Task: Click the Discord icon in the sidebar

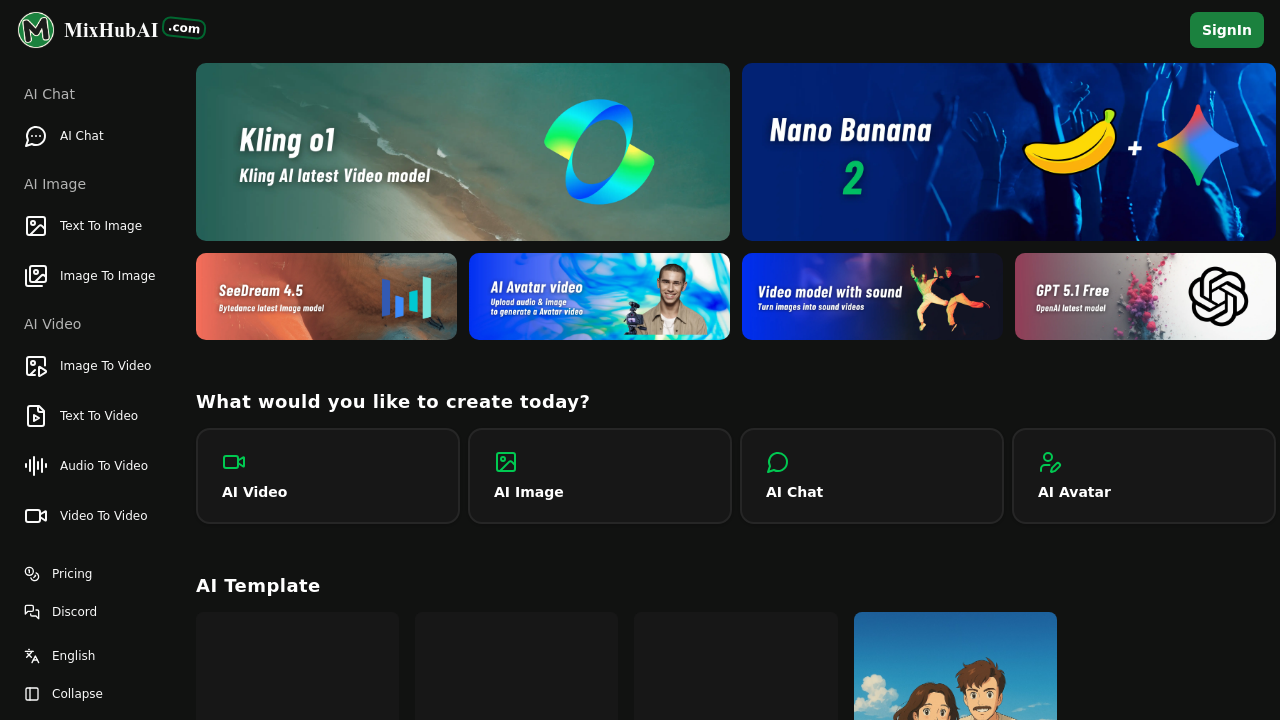Action: click(x=31, y=611)
